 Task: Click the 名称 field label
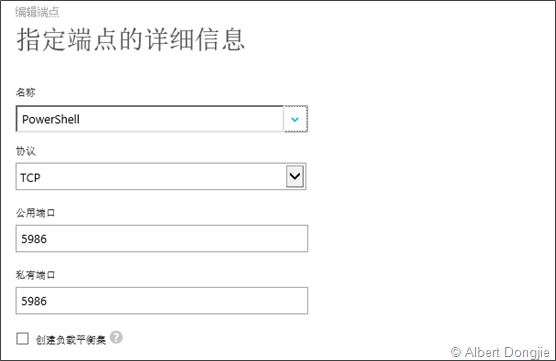26,93
